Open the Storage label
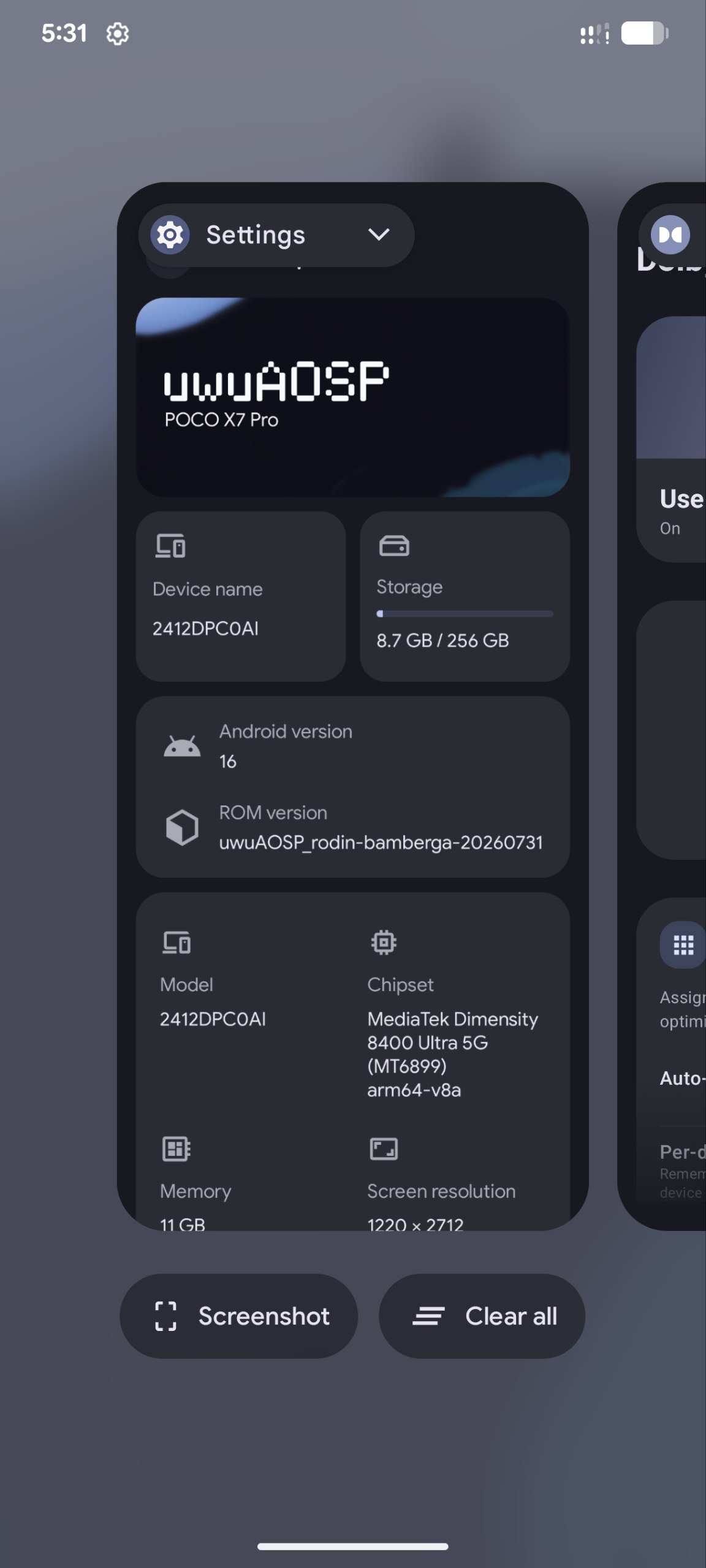 coord(409,587)
